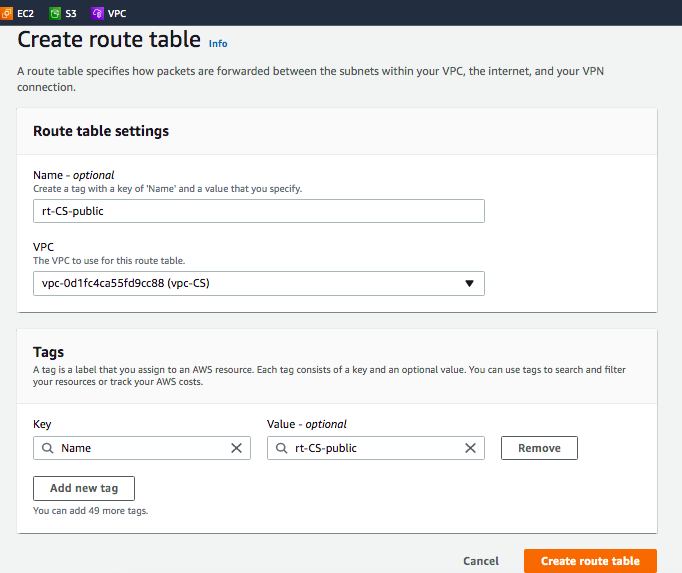Click inside the tag Value text field
682x573 pixels.
point(375,448)
